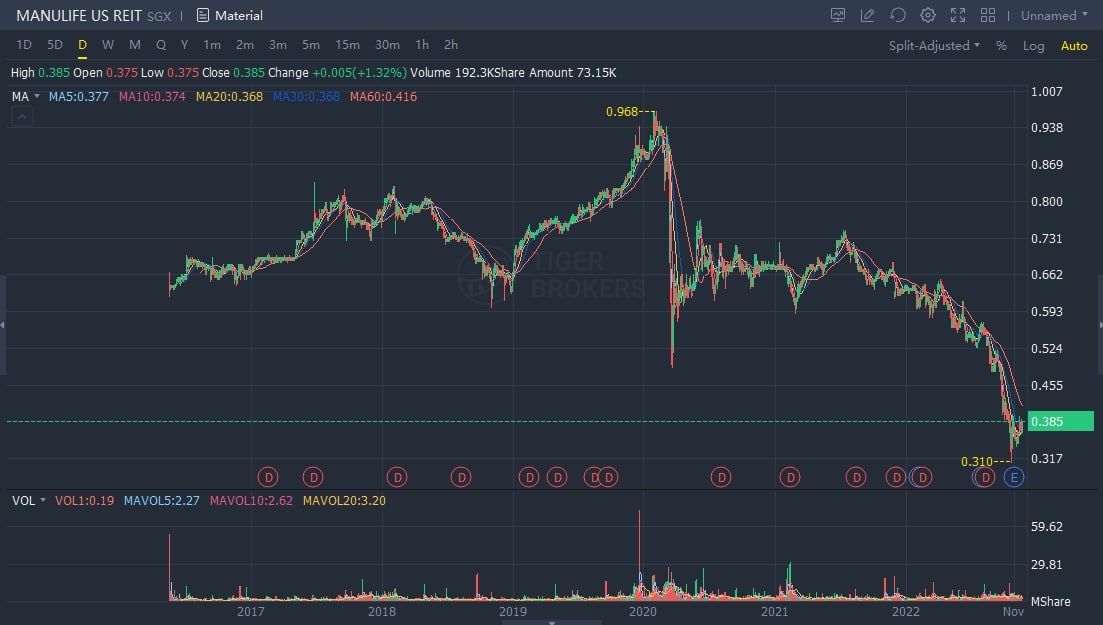Switch to 1D timeframe
Screen dimensions: 1103x625
(24, 44)
